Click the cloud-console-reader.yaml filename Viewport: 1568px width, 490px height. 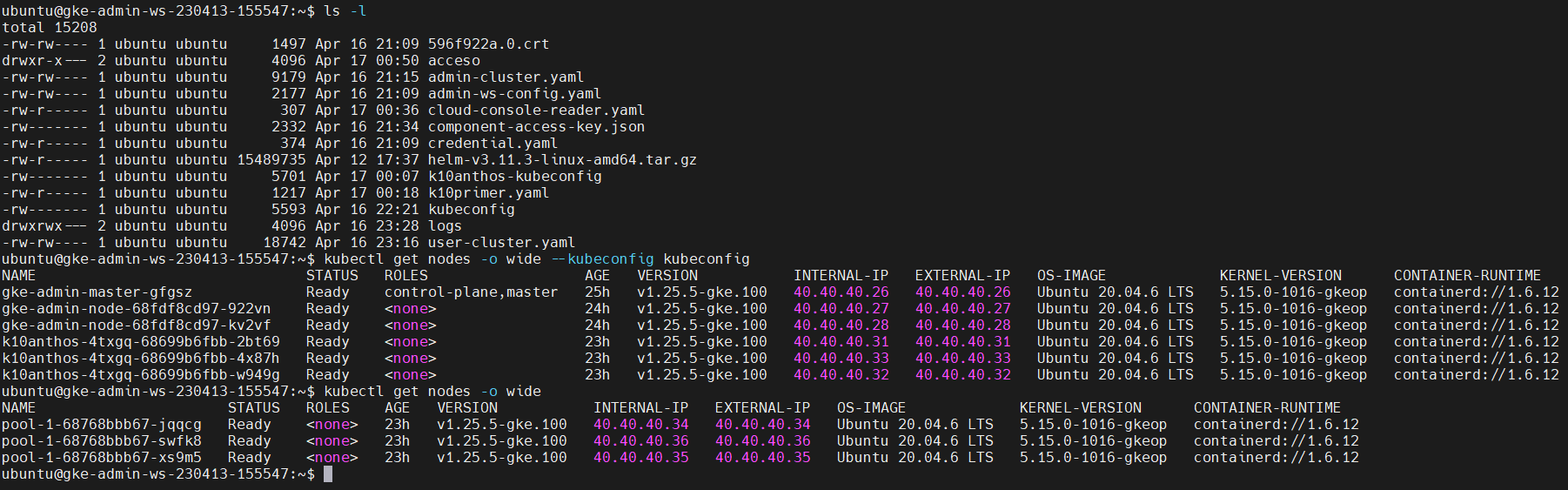[x=536, y=111]
